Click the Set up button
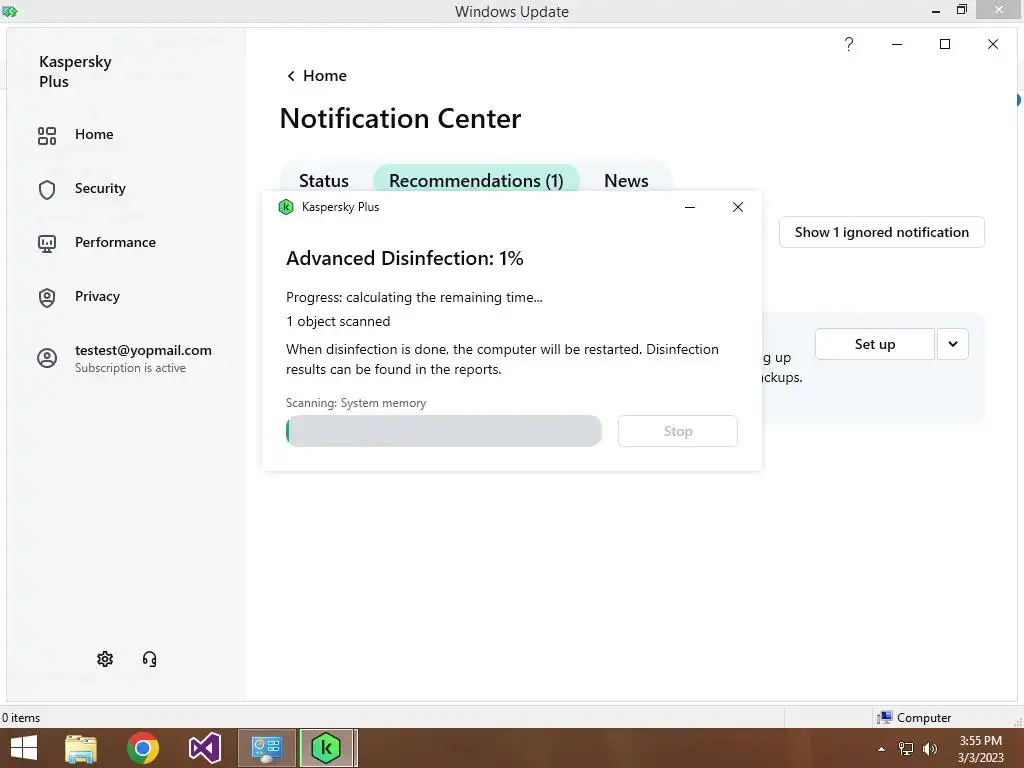 (874, 344)
